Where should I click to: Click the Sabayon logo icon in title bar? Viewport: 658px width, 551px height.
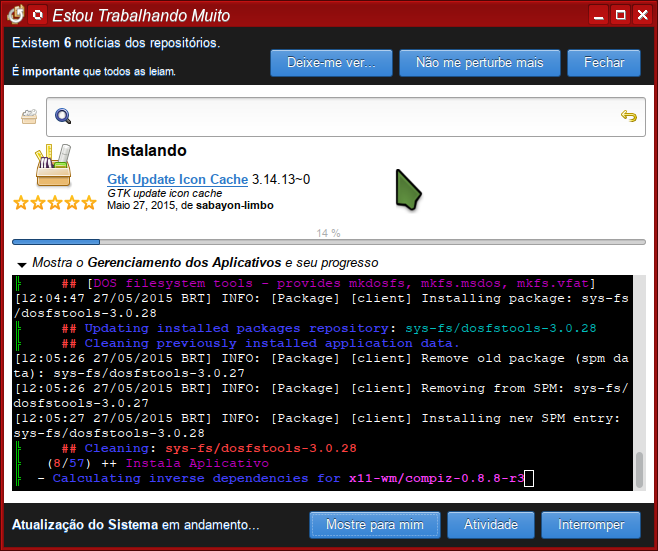(16, 15)
